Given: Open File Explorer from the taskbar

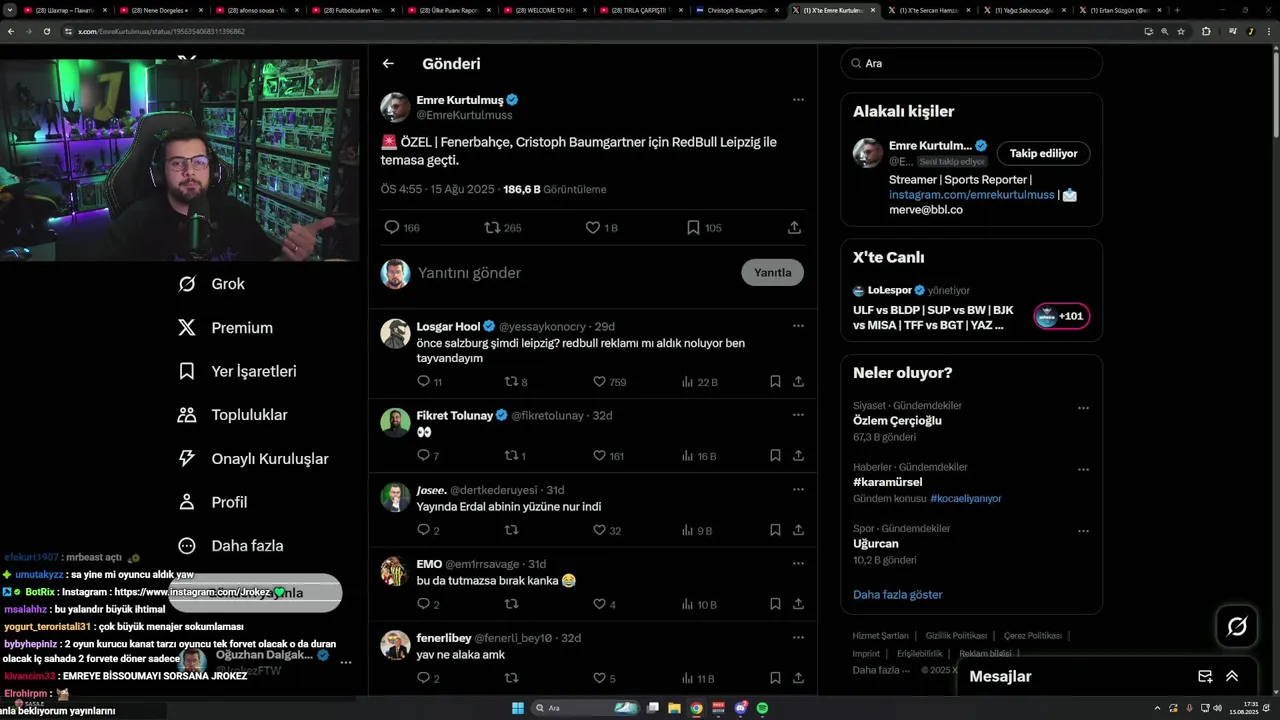Looking at the screenshot, I should coord(674,708).
